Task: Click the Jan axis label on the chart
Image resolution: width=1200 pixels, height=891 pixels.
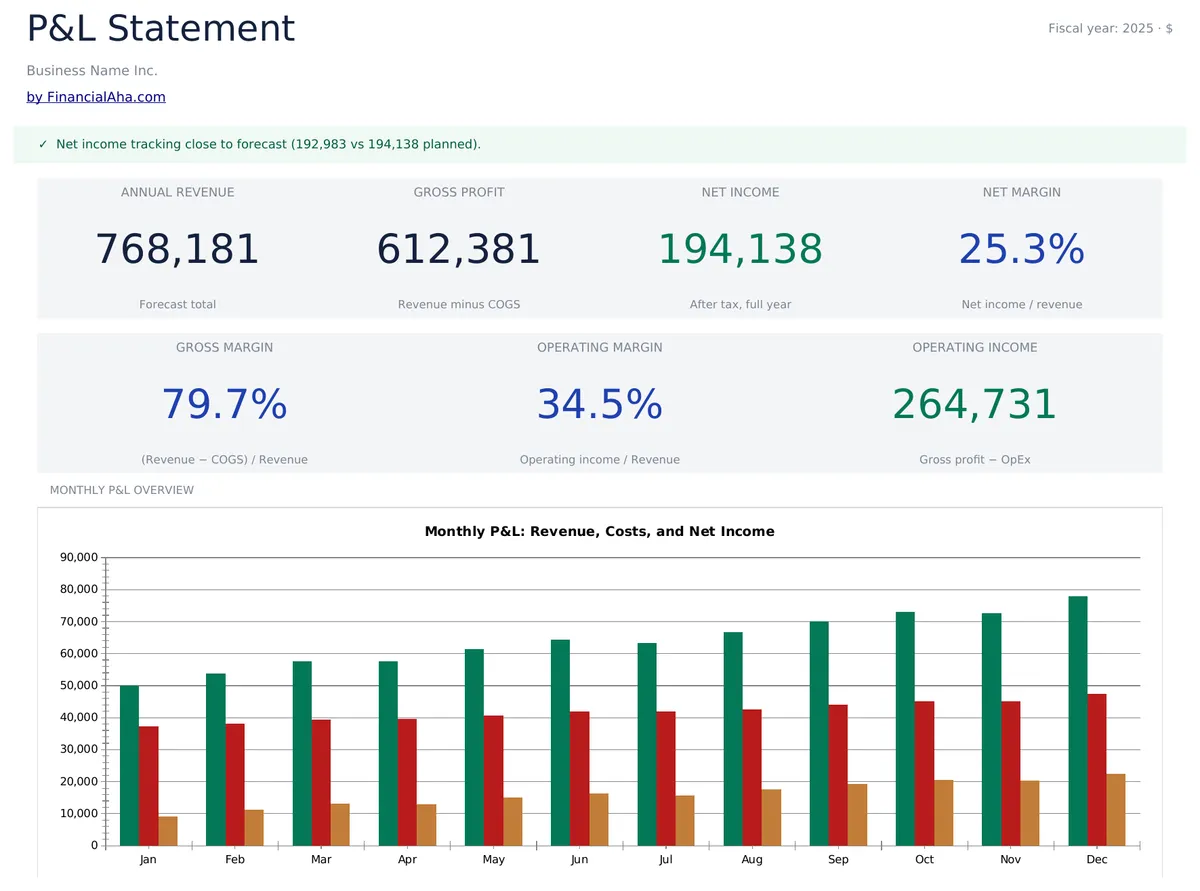Action: tap(148, 859)
